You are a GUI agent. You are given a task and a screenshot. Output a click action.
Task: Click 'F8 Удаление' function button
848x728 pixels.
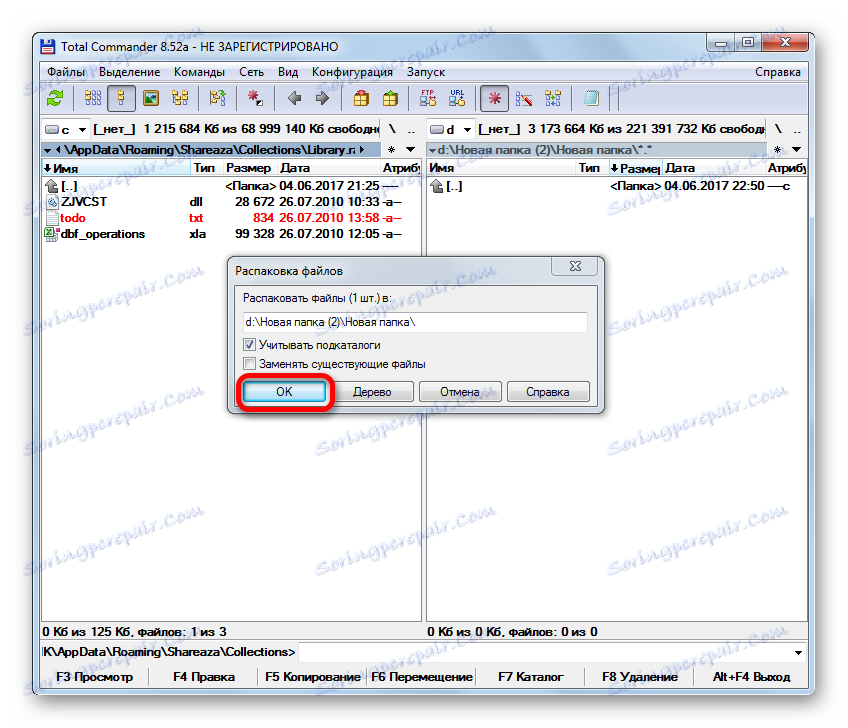[x=640, y=677]
